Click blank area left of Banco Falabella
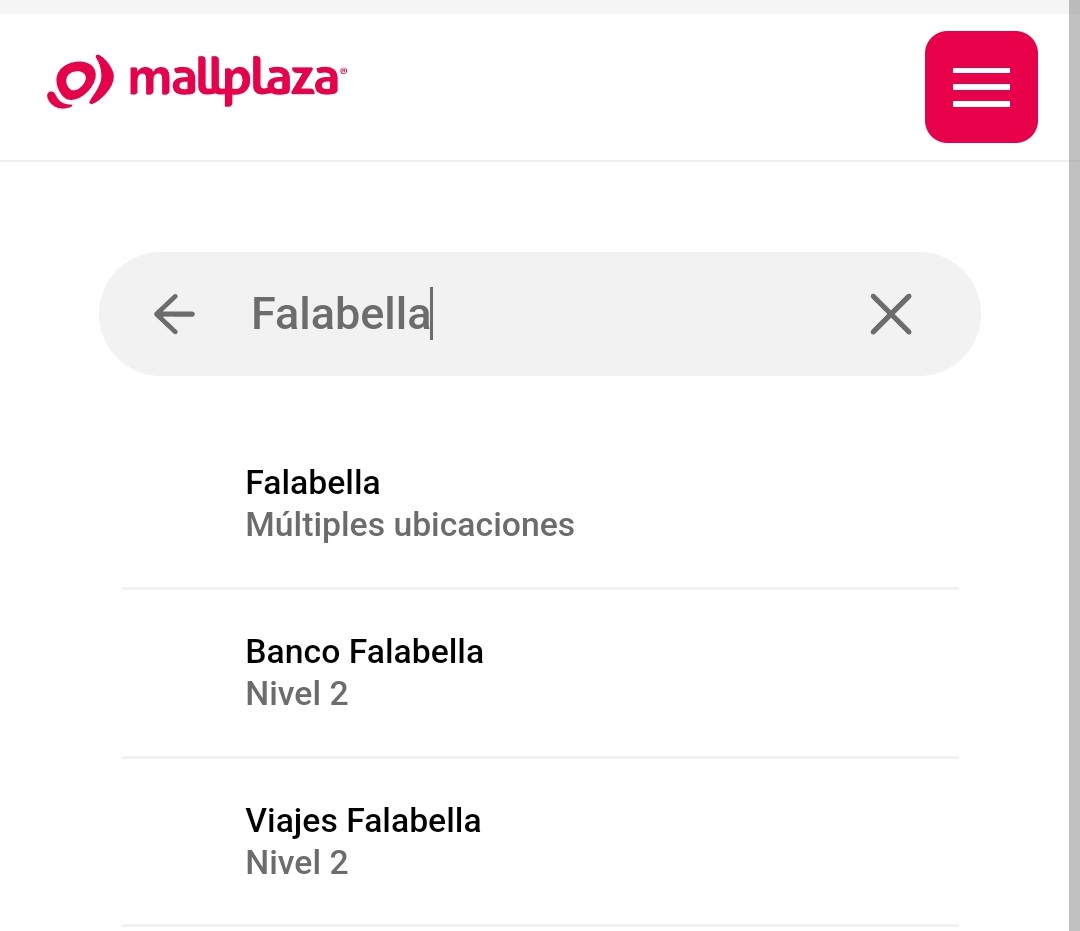The image size is (1080, 931). click(183, 673)
